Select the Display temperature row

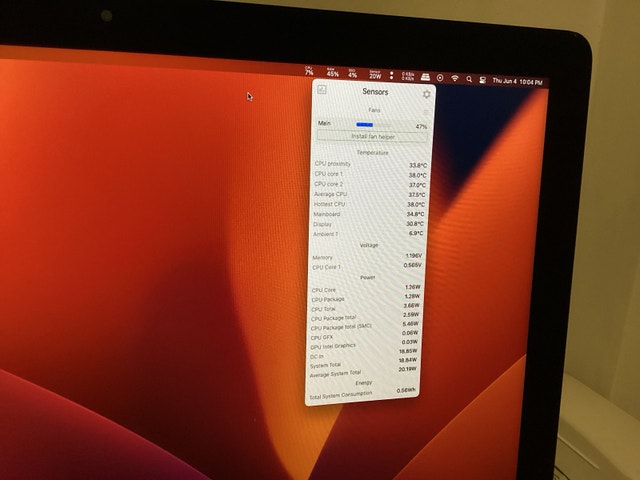click(368, 224)
